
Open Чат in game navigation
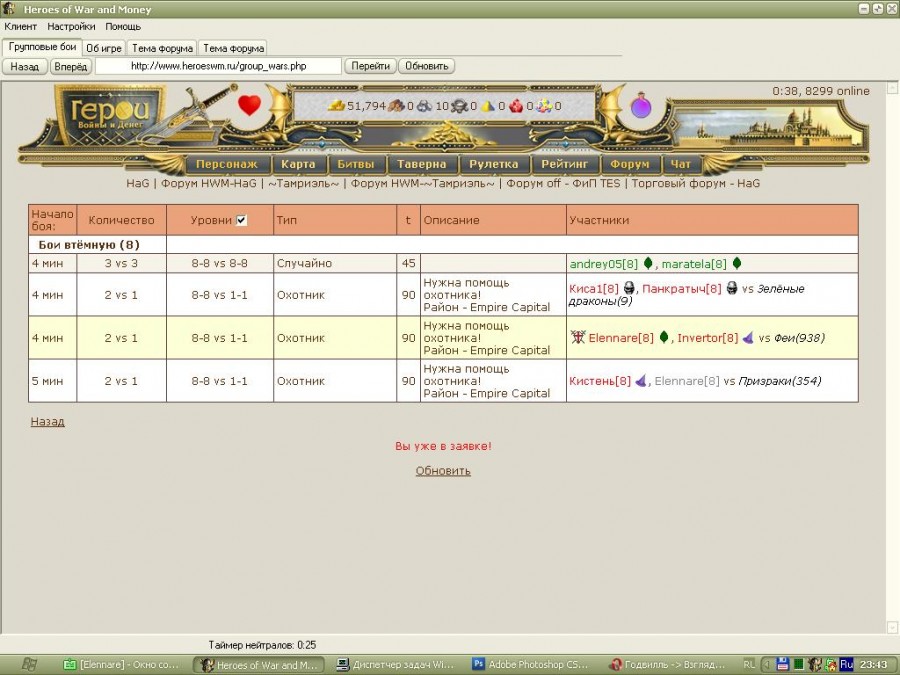[x=681, y=164]
